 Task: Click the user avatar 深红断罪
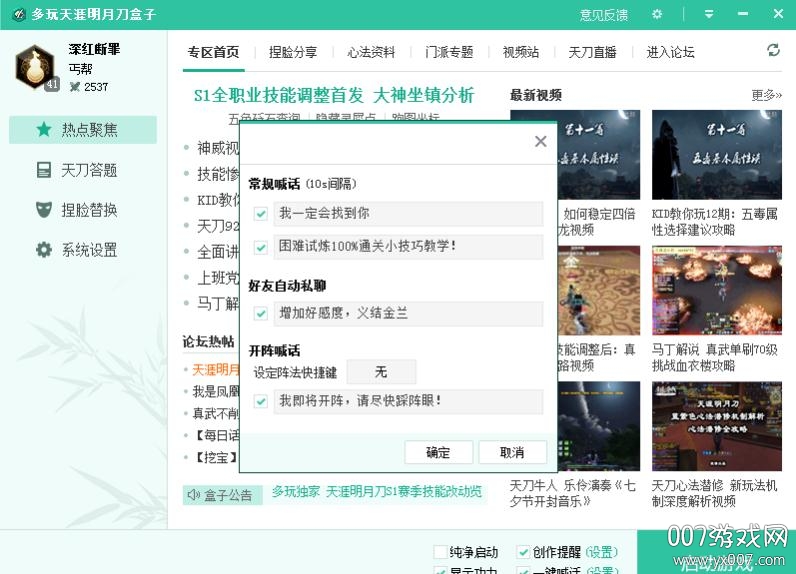pos(36,67)
